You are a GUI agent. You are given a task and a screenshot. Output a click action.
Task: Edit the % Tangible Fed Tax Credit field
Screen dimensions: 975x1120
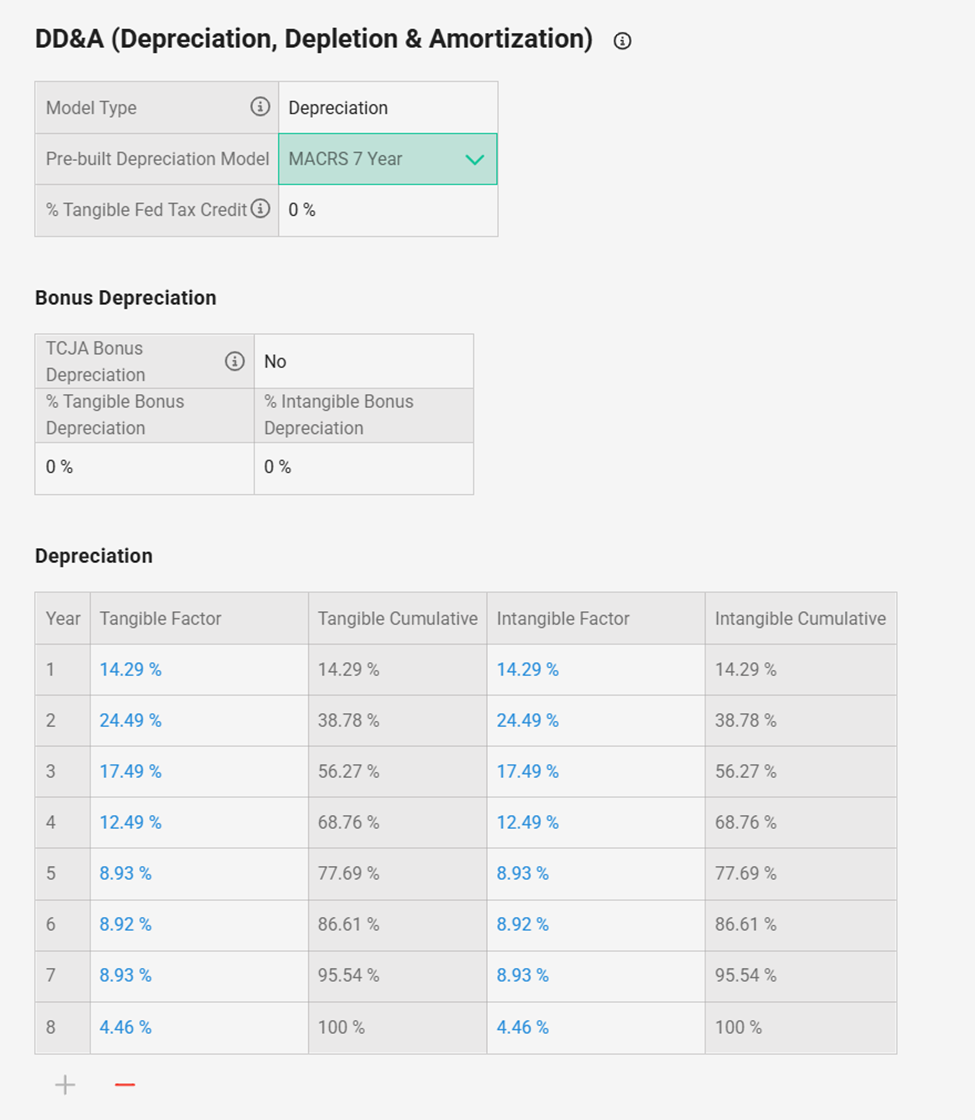click(387, 210)
